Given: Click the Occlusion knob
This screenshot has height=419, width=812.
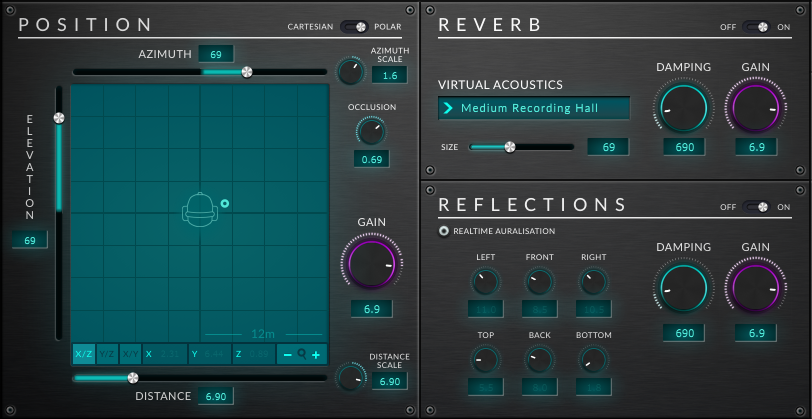Looking at the screenshot, I should coord(370,130).
